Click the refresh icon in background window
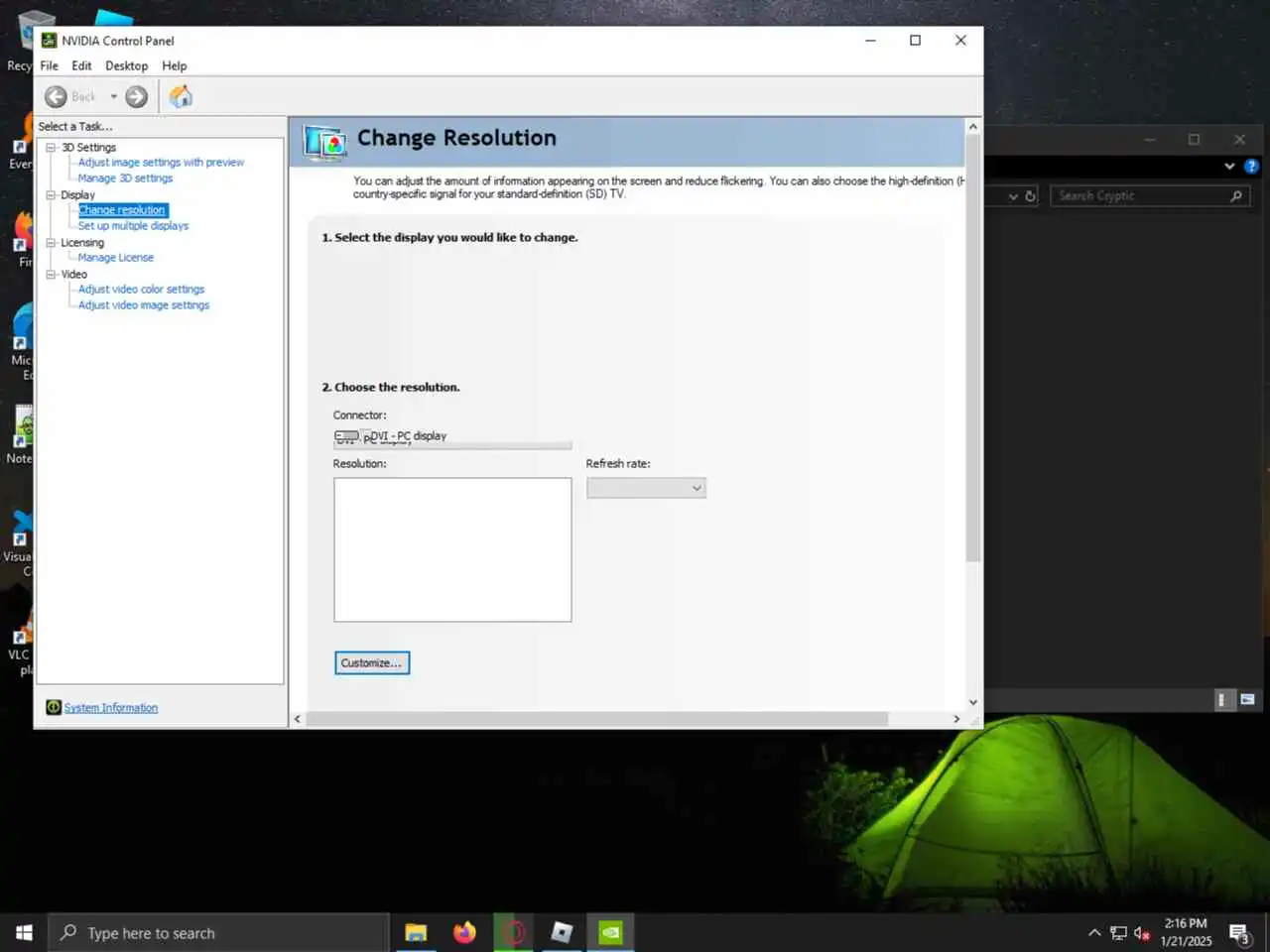The height and width of the screenshot is (952, 1270). point(1030,196)
